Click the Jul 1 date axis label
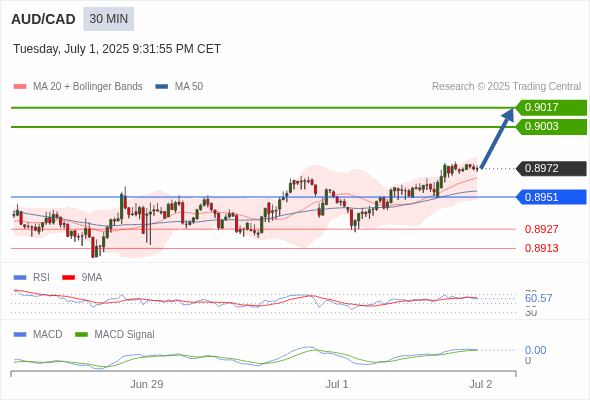The width and height of the screenshot is (590, 400). [337, 384]
